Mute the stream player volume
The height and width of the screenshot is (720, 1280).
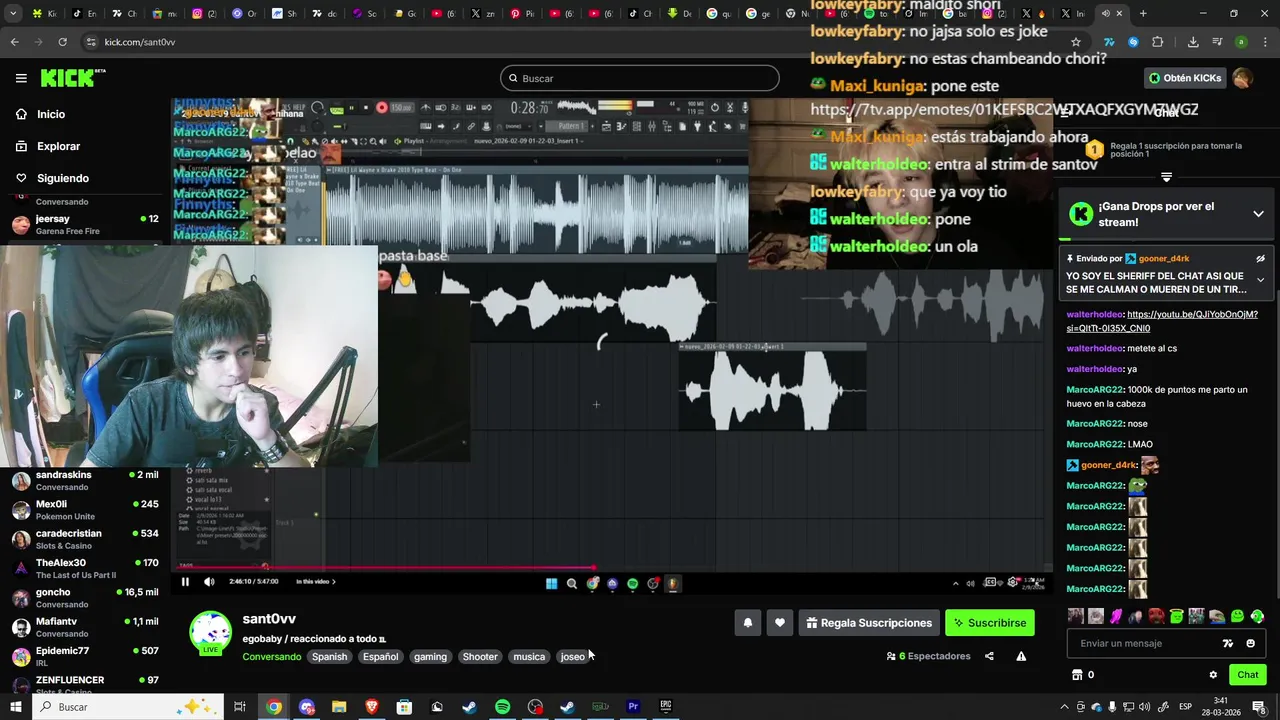[209, 582]
